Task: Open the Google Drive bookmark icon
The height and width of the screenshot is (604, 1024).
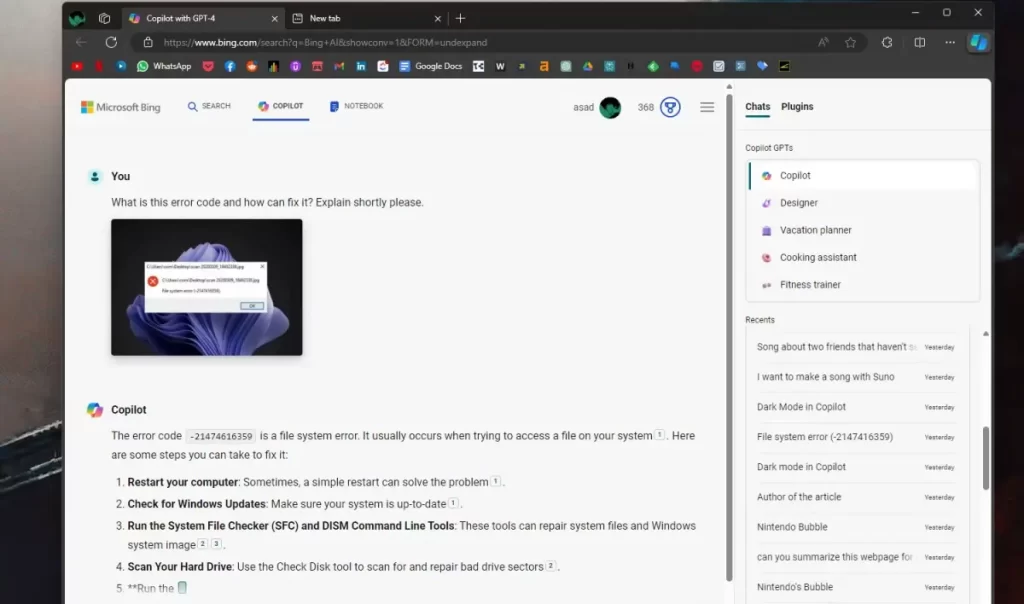Action: (588, 66)
